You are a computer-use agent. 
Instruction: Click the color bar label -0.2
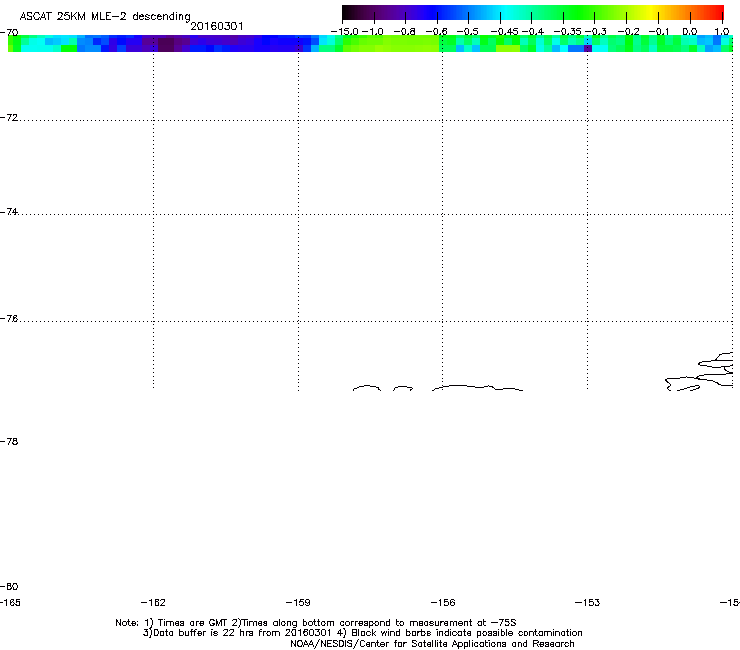point(629,32)
